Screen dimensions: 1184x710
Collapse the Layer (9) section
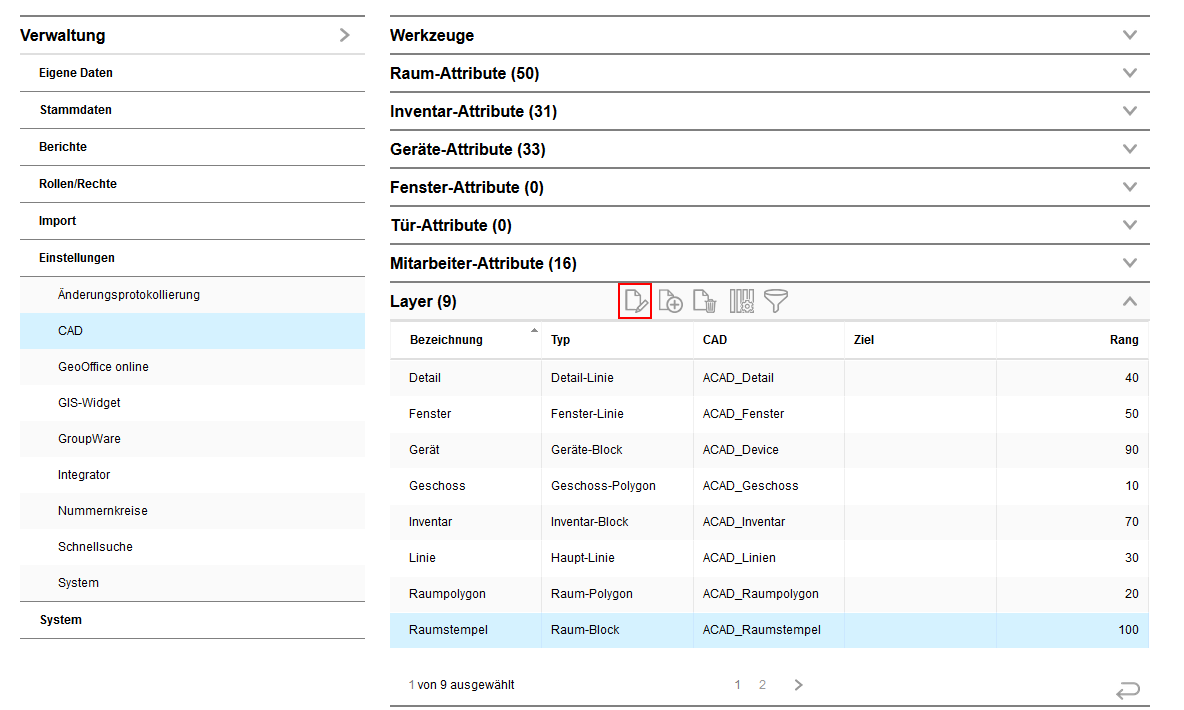point(1130,301)
